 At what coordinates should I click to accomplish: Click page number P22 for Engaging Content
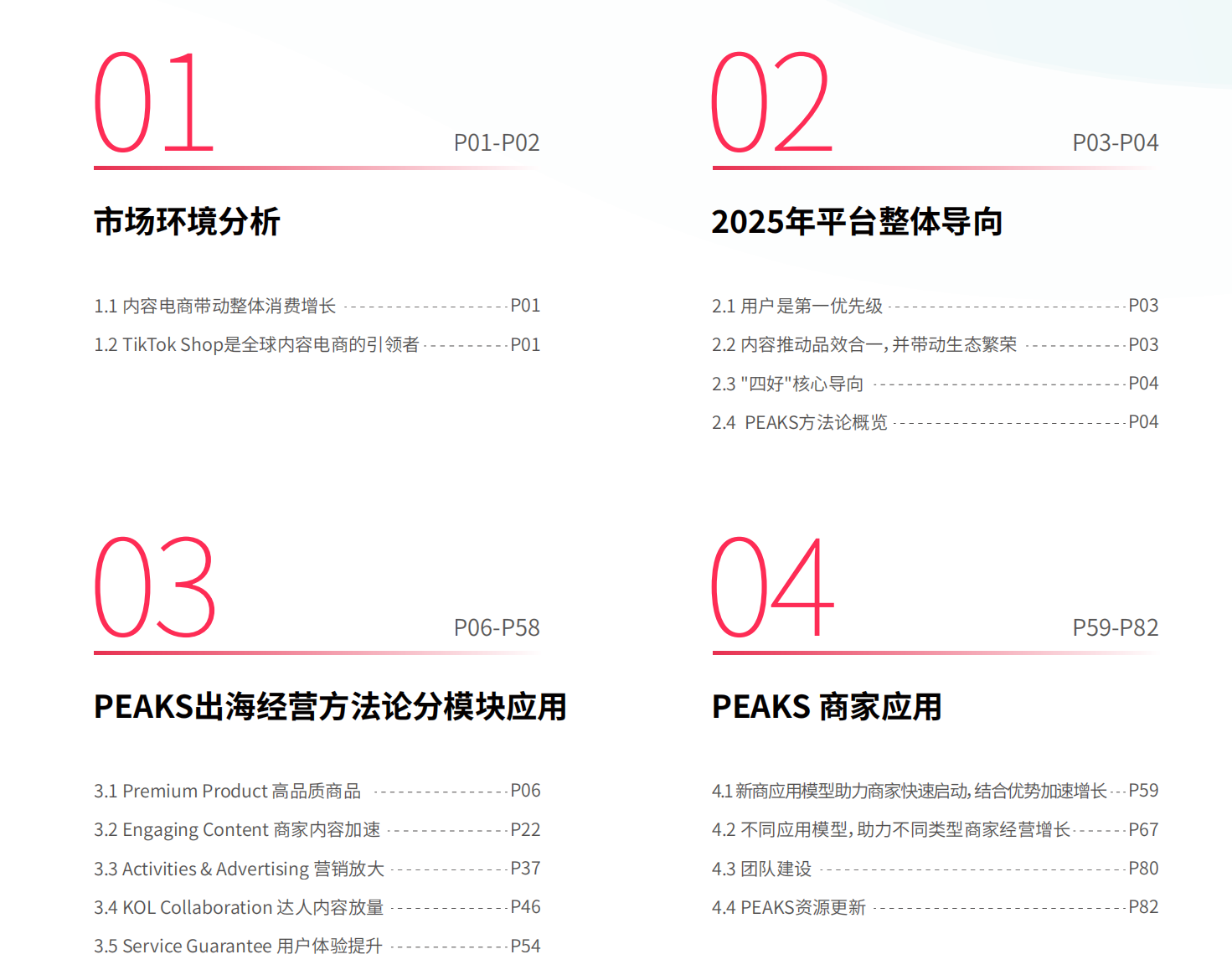pos(525,830)
